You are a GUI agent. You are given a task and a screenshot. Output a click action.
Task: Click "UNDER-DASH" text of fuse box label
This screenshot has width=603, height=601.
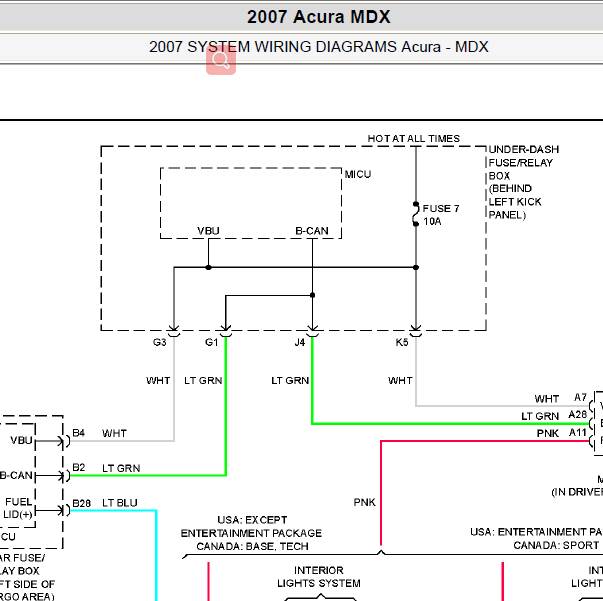[x=523, y=149]
